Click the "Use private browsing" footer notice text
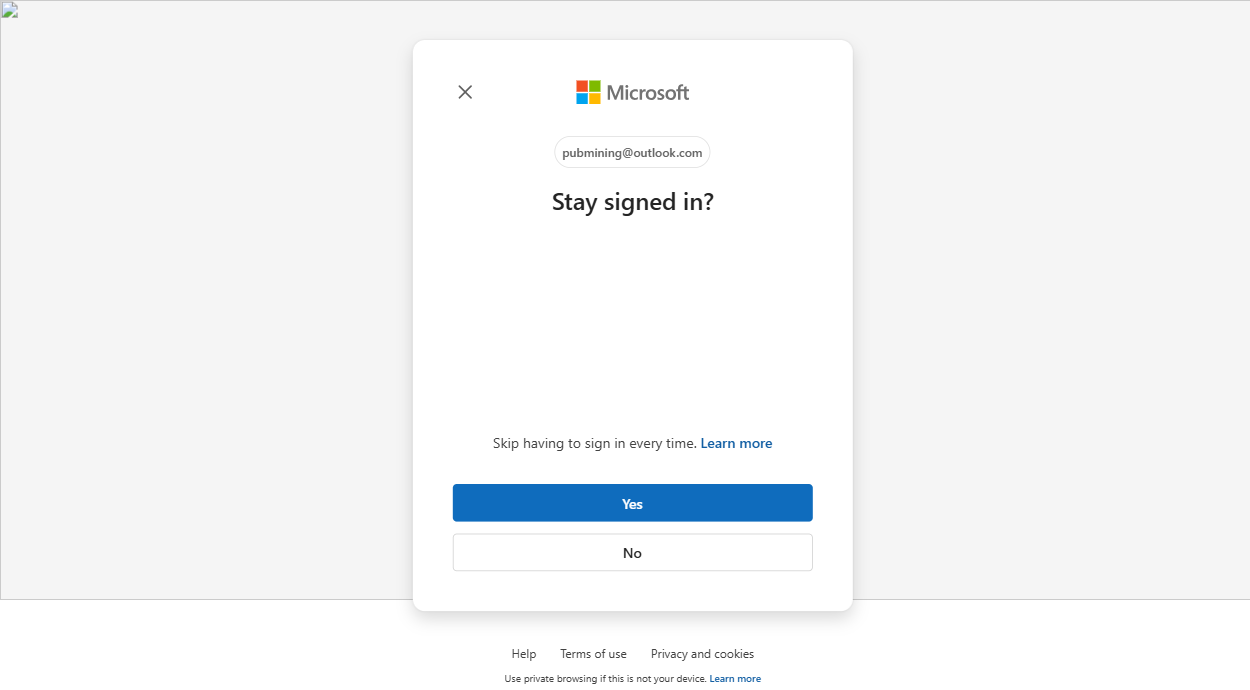Viewport: 1250px width, 690px height. (605, 679)
